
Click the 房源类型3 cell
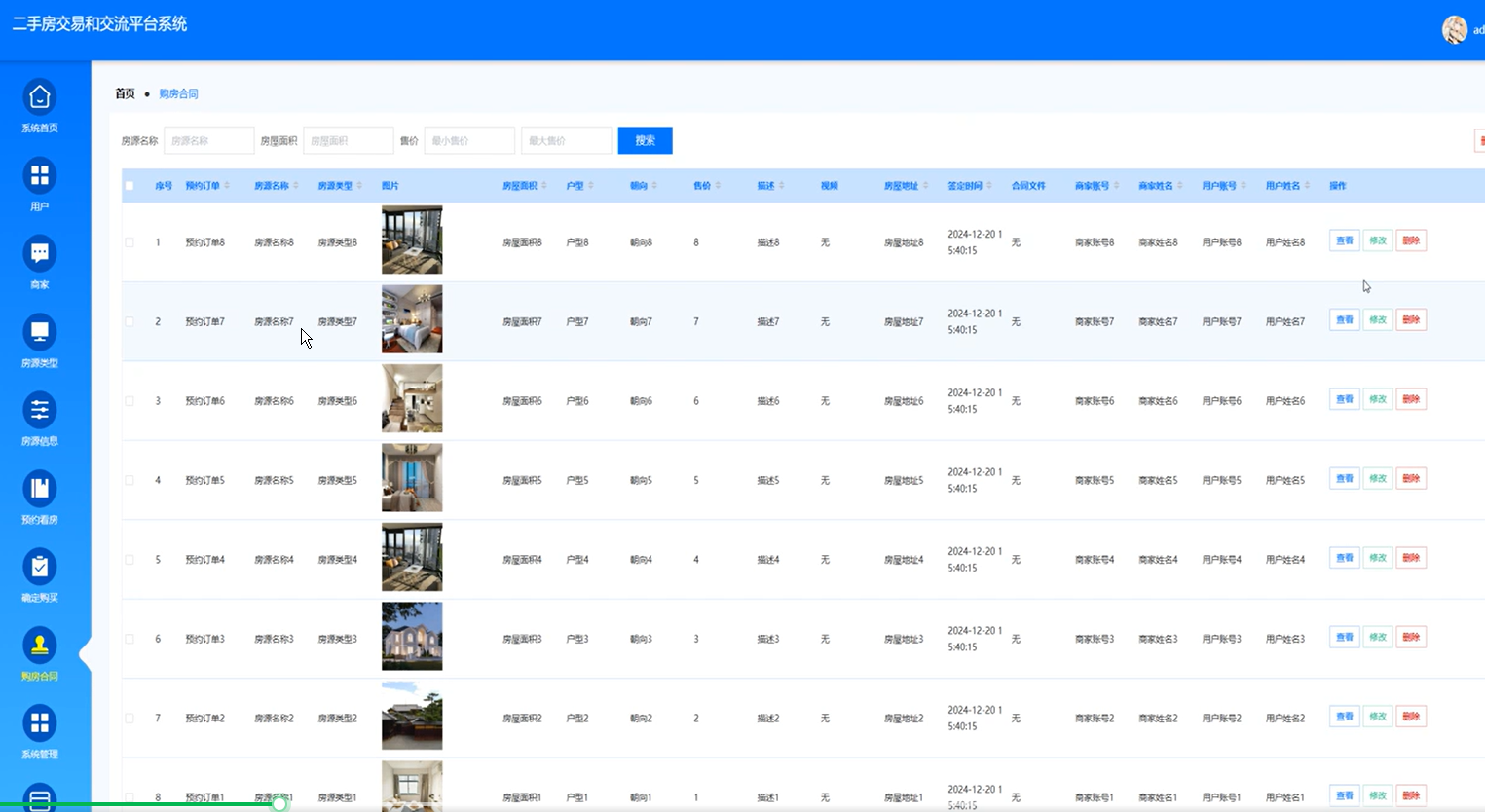(x=338, y=640)
